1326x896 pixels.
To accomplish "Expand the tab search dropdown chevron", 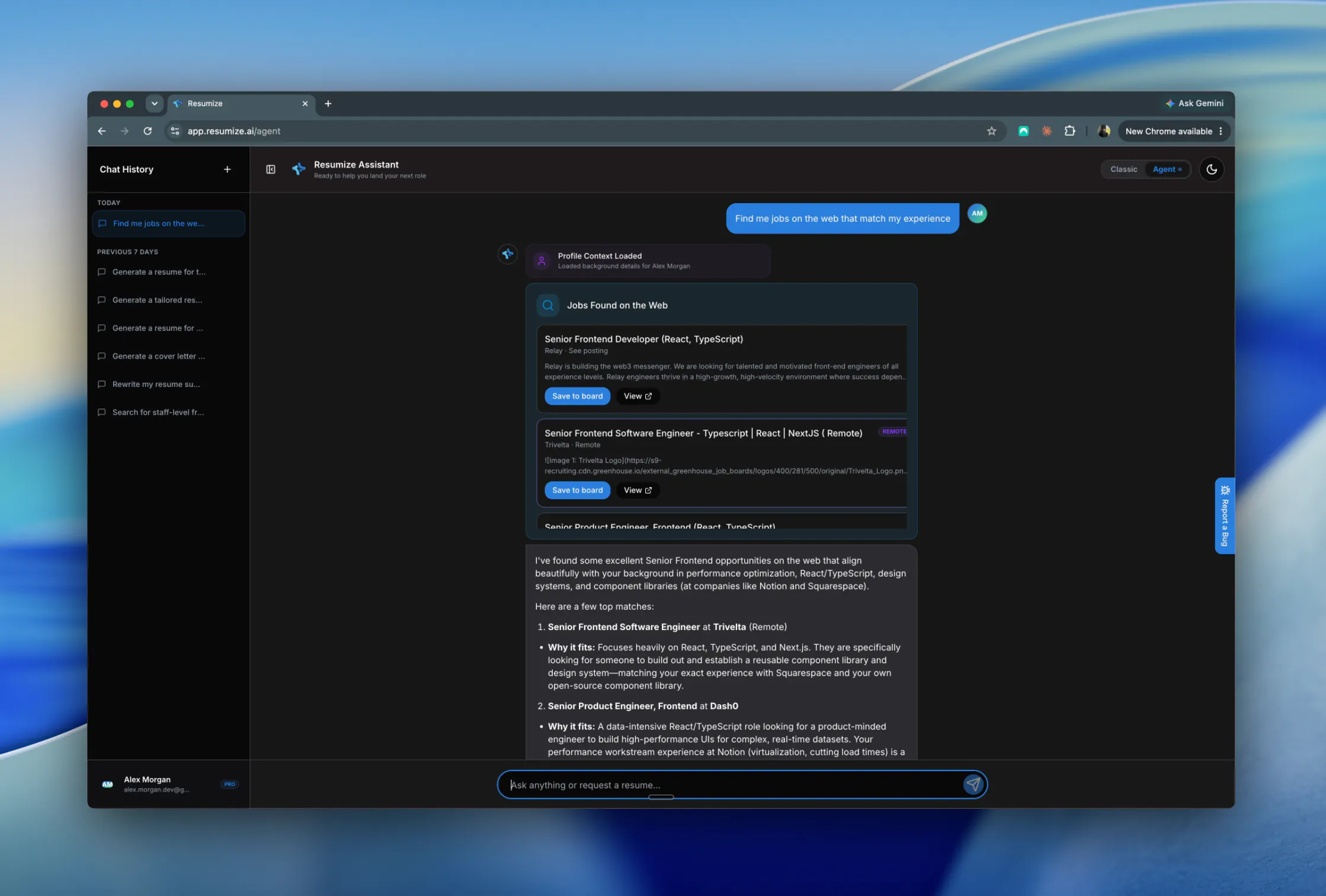I will click(154, 104).
